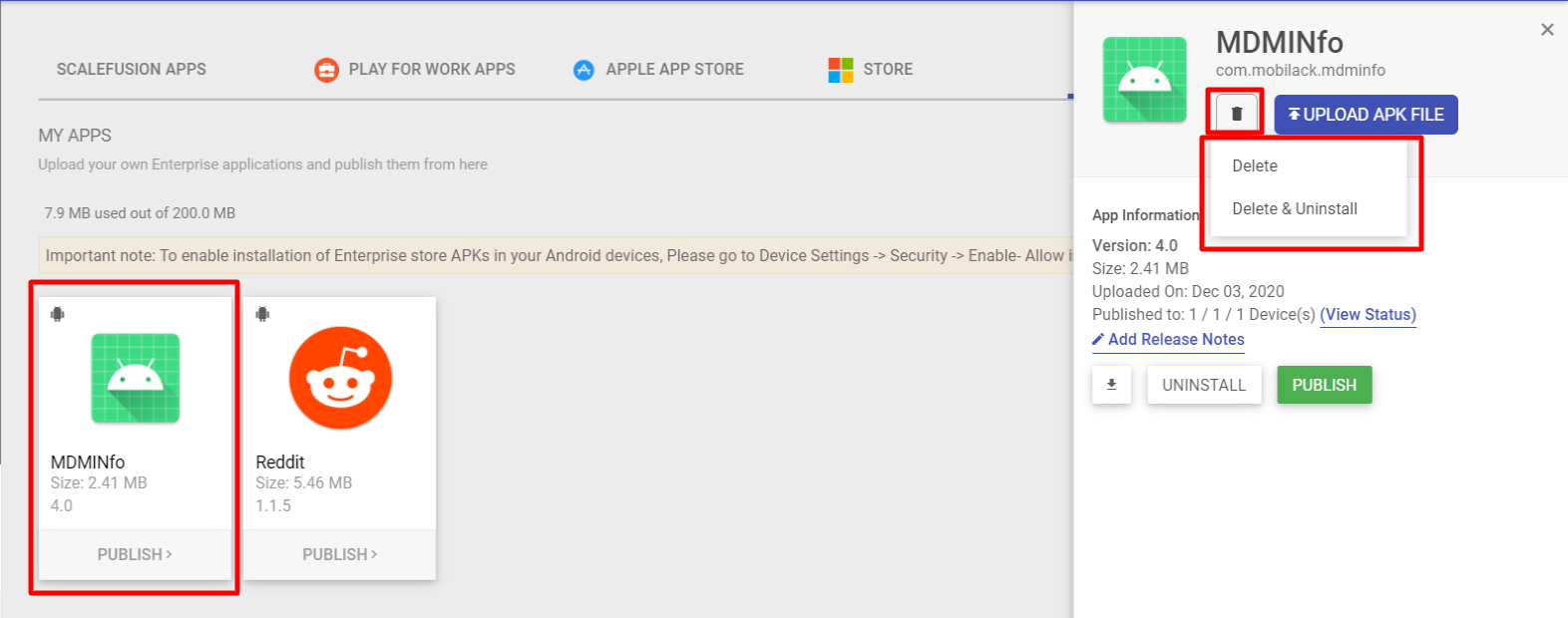Click the Windows Store logo icon

(x=841, y=70)
